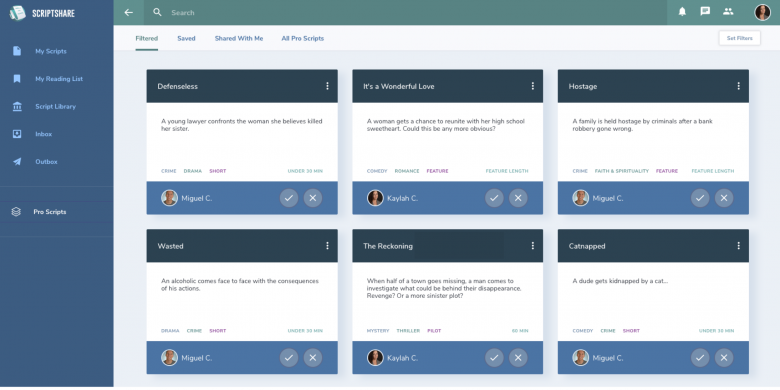Approve The Reckoning with checkmark button
The image size is (780, 390).
494,358
